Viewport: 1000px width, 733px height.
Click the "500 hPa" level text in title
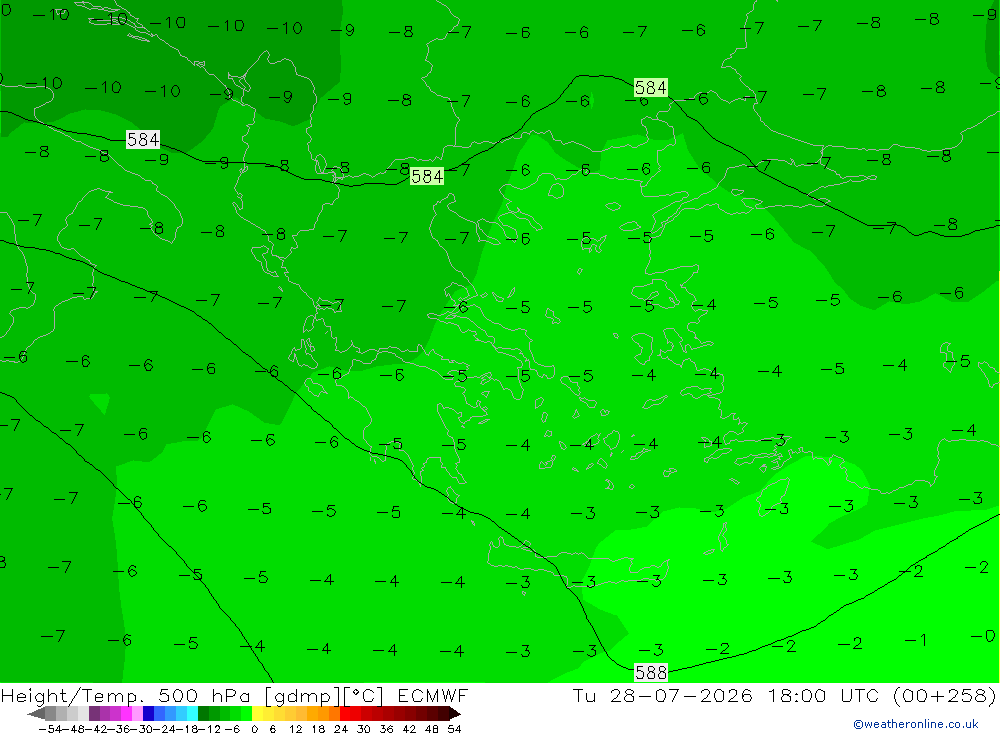202,695
